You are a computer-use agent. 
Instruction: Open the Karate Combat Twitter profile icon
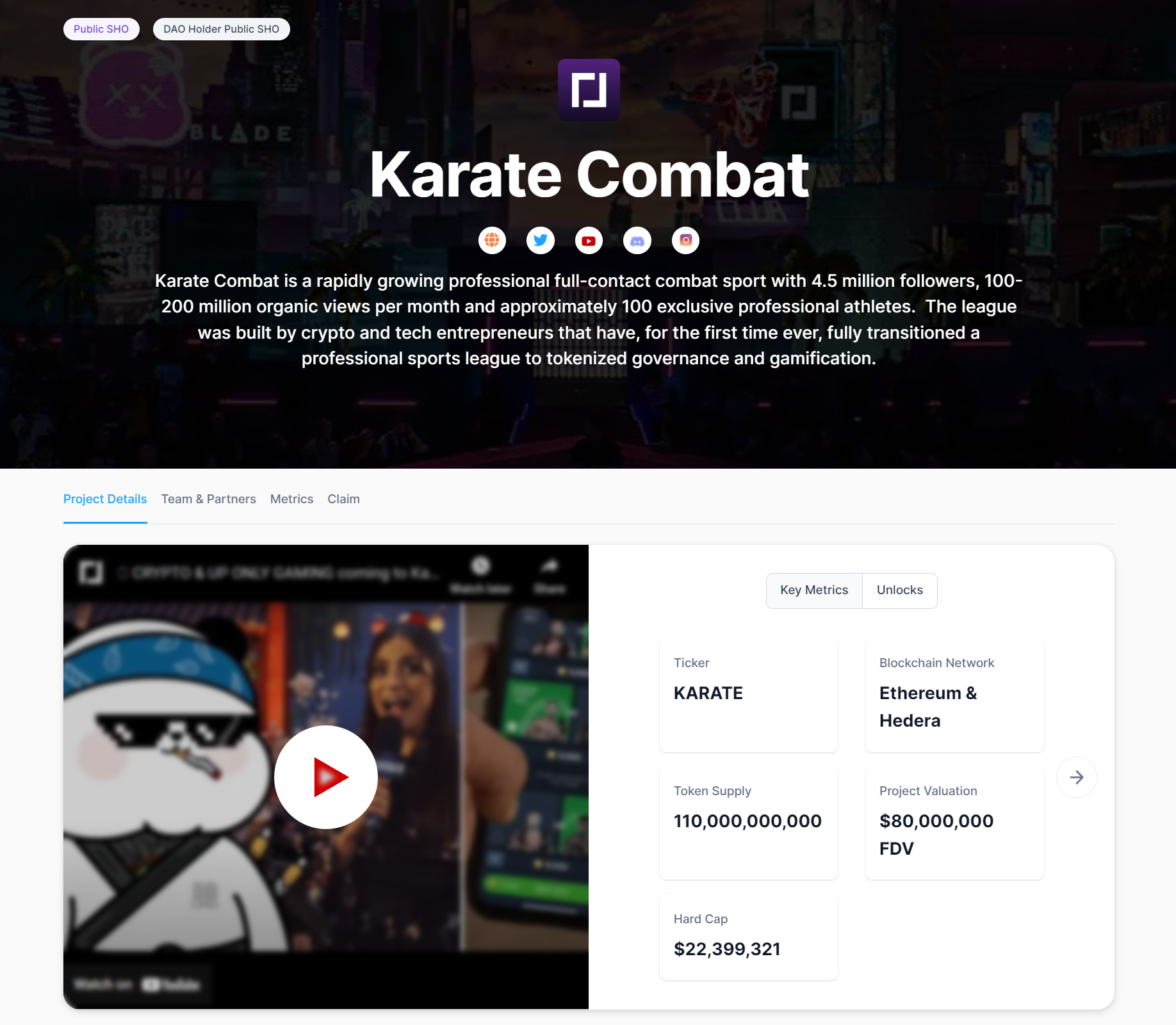(541, 241)
